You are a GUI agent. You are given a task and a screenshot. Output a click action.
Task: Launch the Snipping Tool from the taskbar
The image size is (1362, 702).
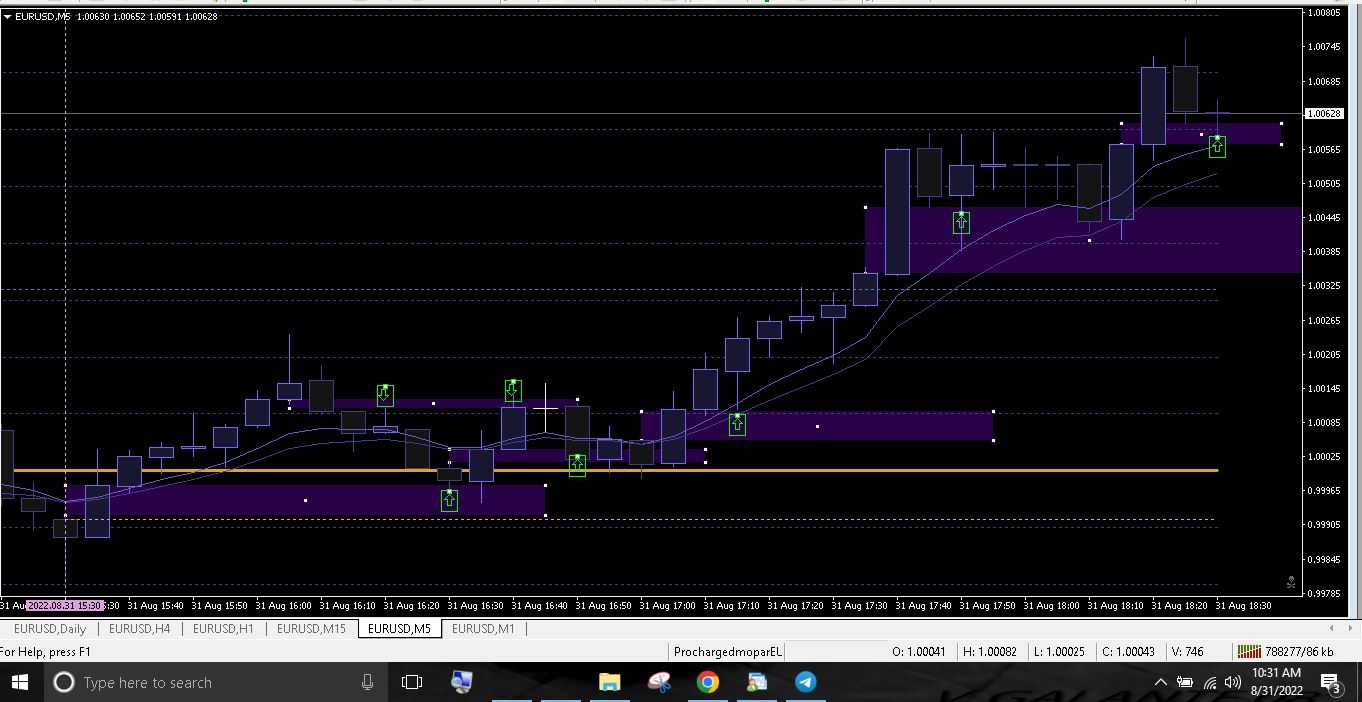tap(659, 682)
